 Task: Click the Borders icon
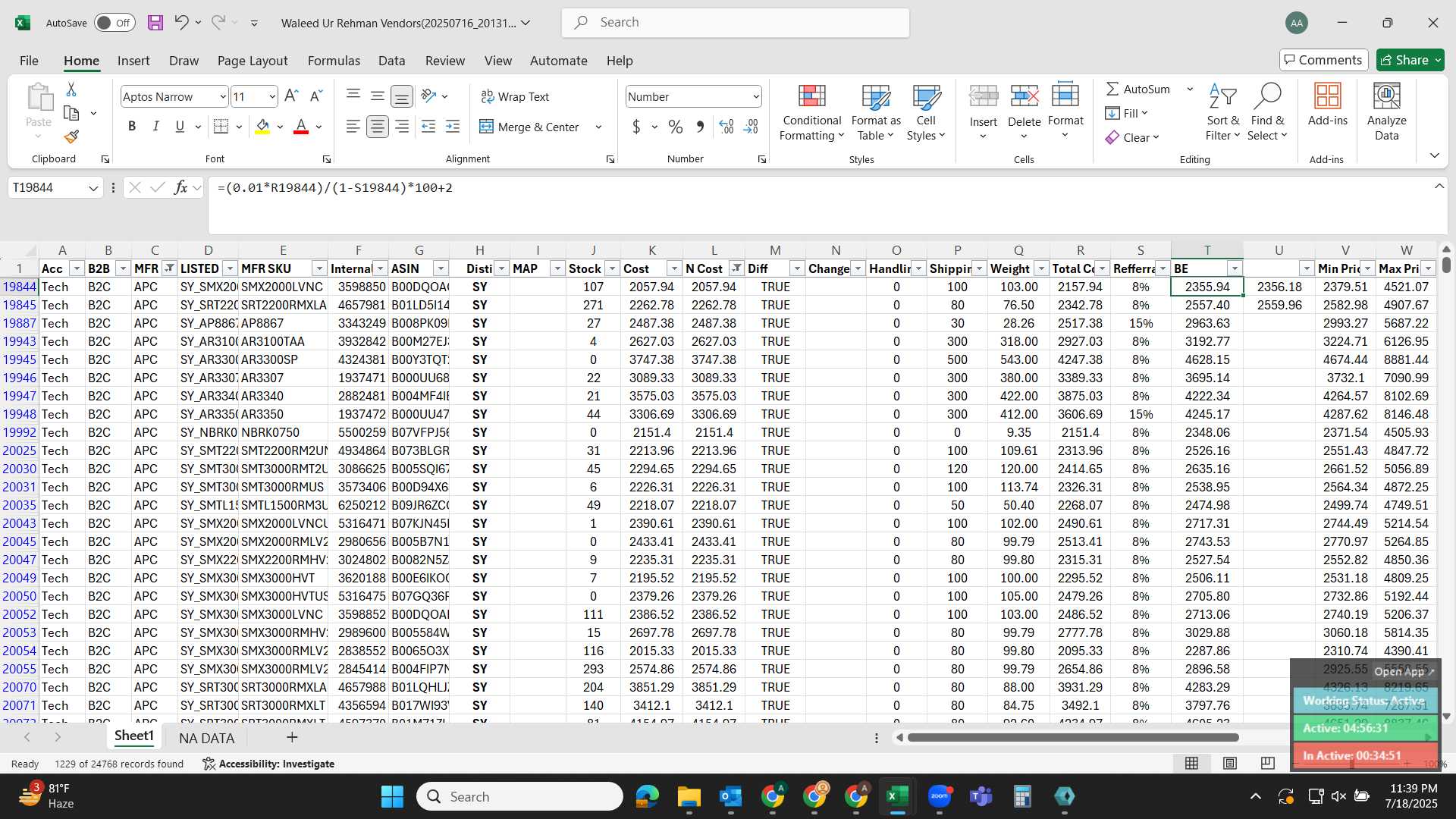[x=221, y=127]
